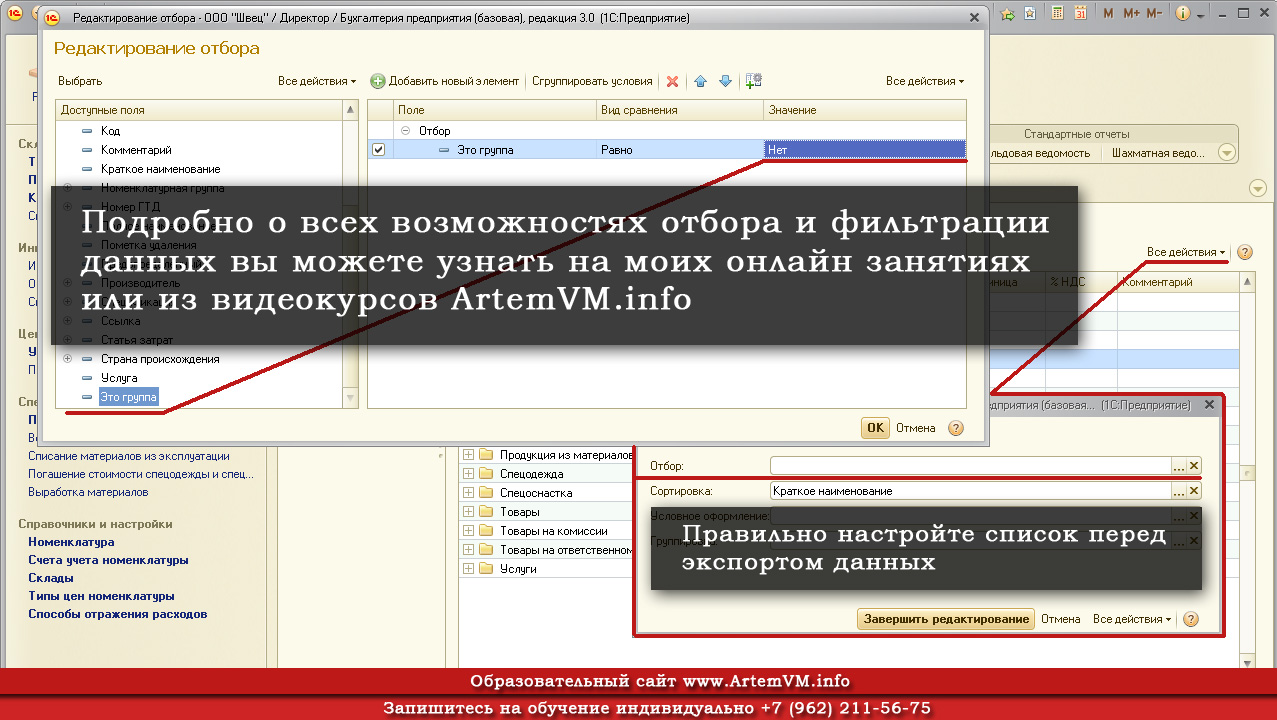Delete the selected filter condition (red X)
The image size is (1277, 720).
673,81
